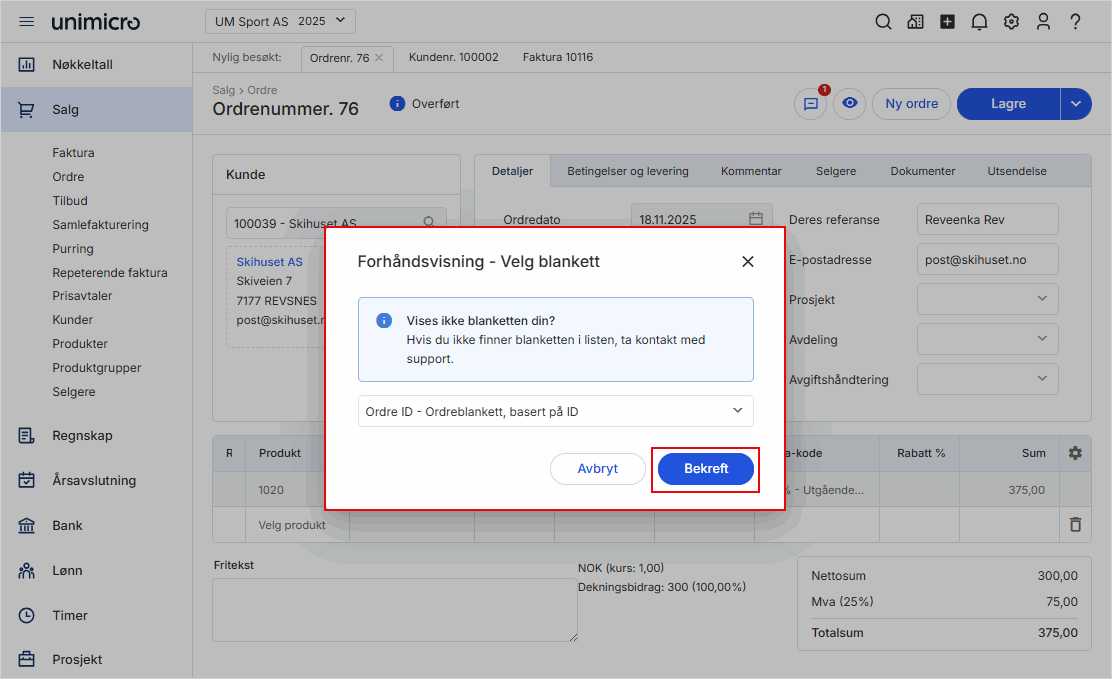Click the plus add-new icon in header
Image resolution: width=1112 pixels, height=679 pixels.
point(947,22)
